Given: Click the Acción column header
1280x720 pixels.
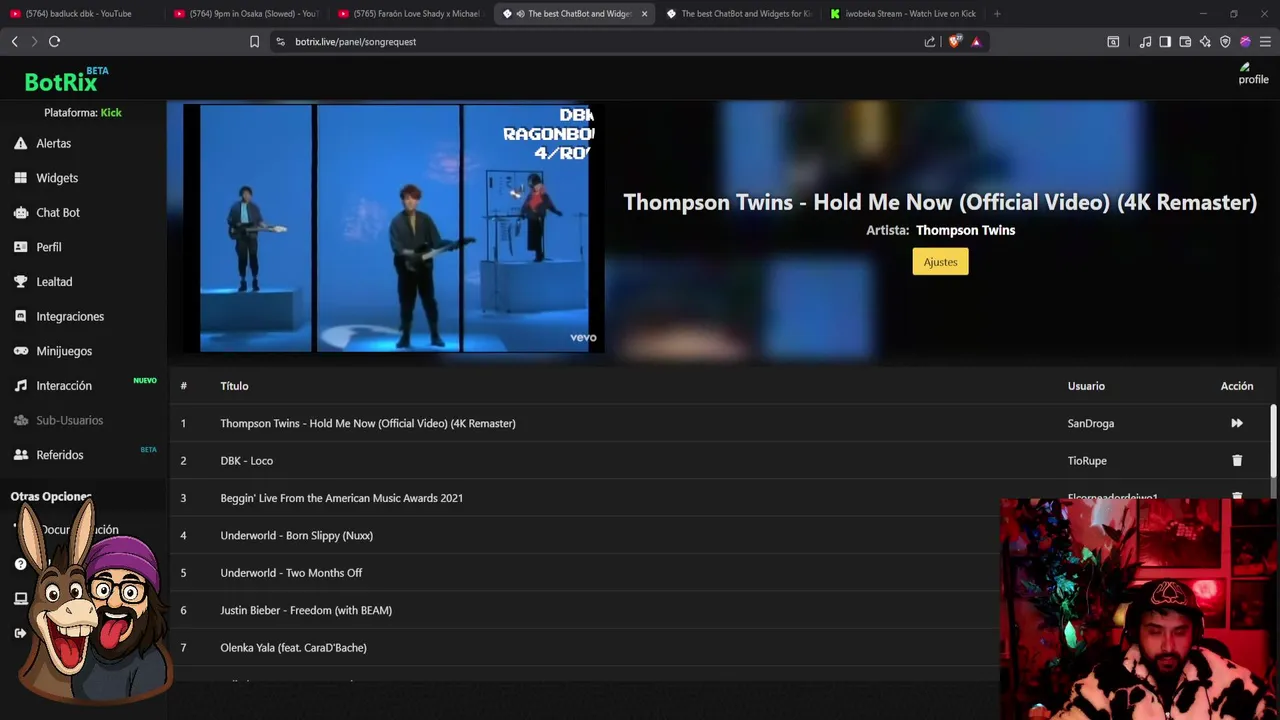Looking at the screenshot, I should [1237, 386].
